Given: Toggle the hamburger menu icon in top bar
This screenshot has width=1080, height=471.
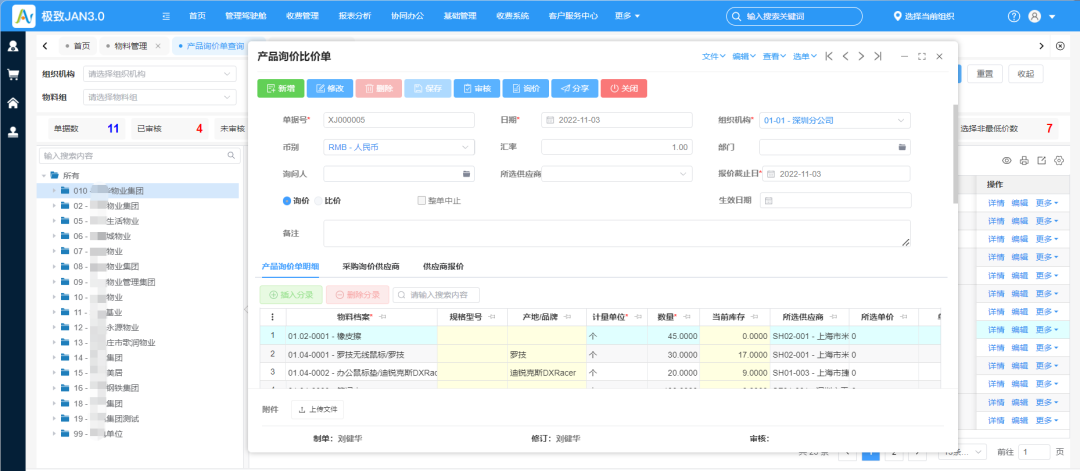Looking at the screenshot, I should point(166,16).
